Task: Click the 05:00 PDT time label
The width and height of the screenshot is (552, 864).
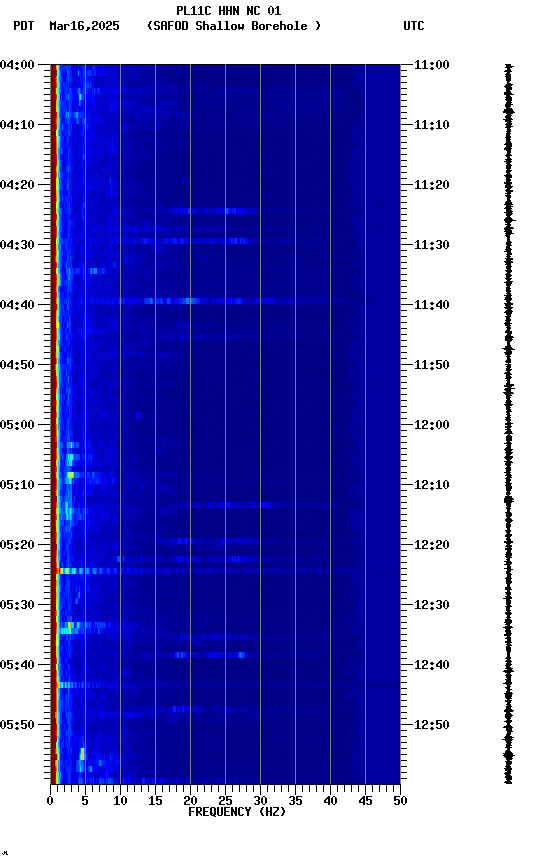Action: 17,425
